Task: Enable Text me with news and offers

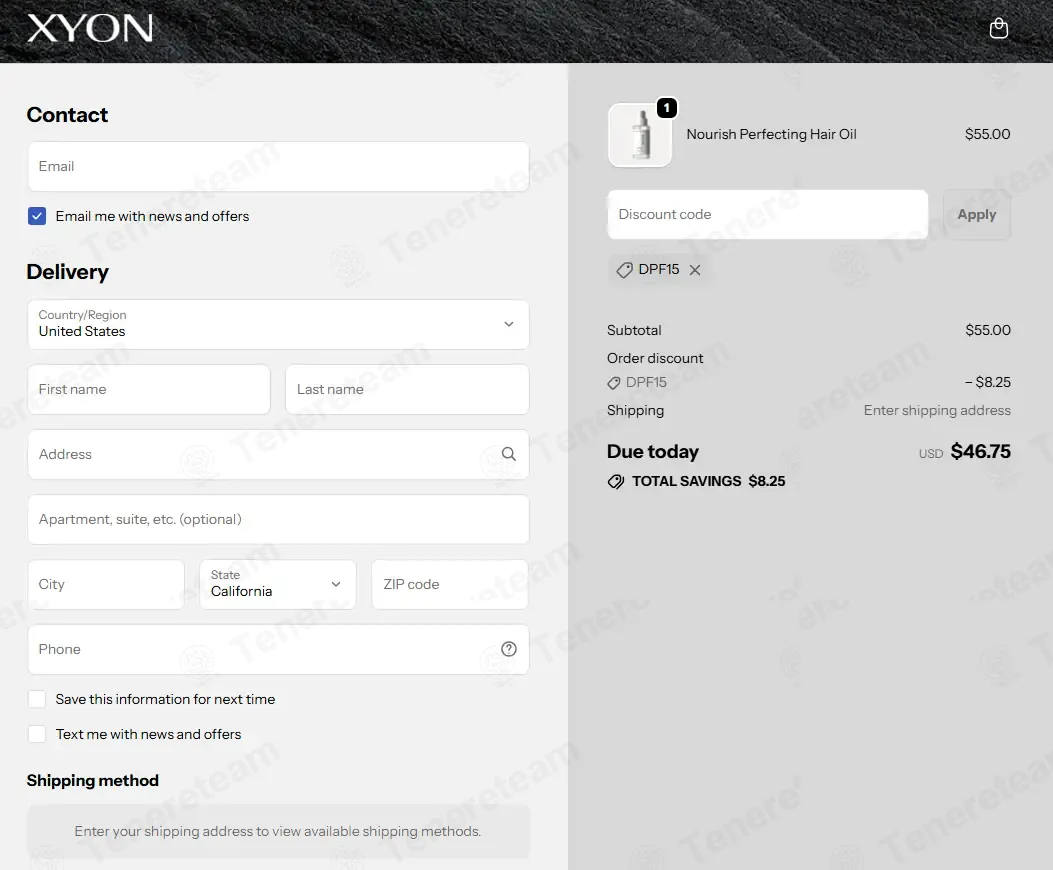Action: [37, 734]
